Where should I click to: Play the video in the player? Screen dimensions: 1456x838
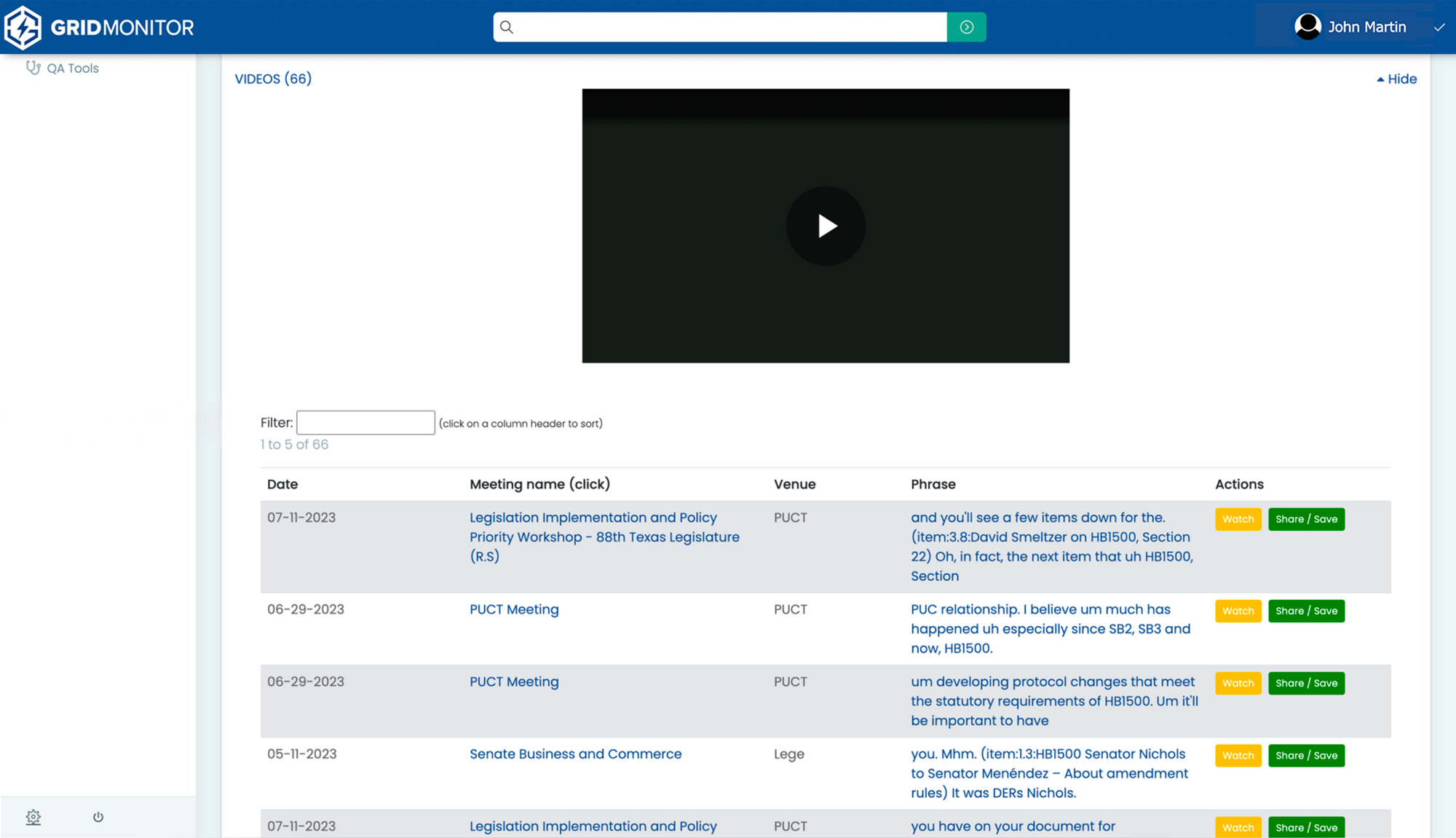pyautogui.click(x=826, y=226)
